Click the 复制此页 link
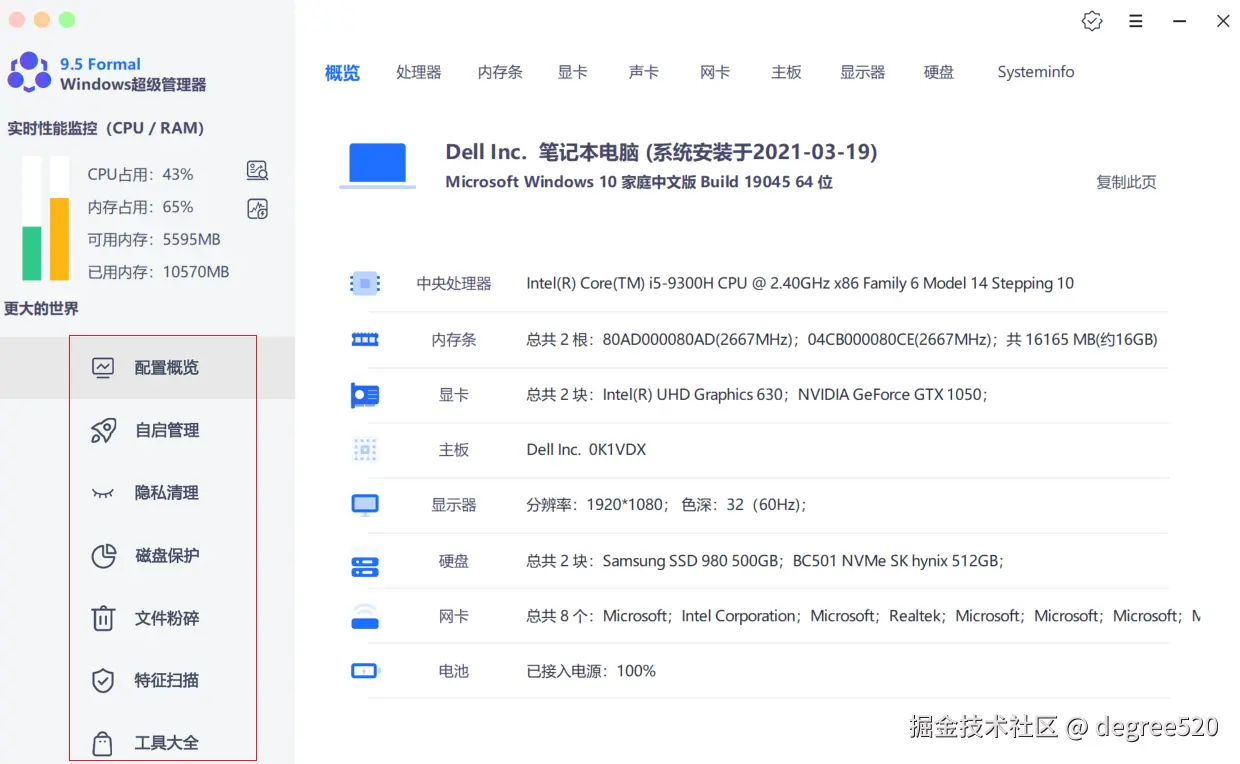Viewport: 1240px width, 764px height. point(1127,182)
